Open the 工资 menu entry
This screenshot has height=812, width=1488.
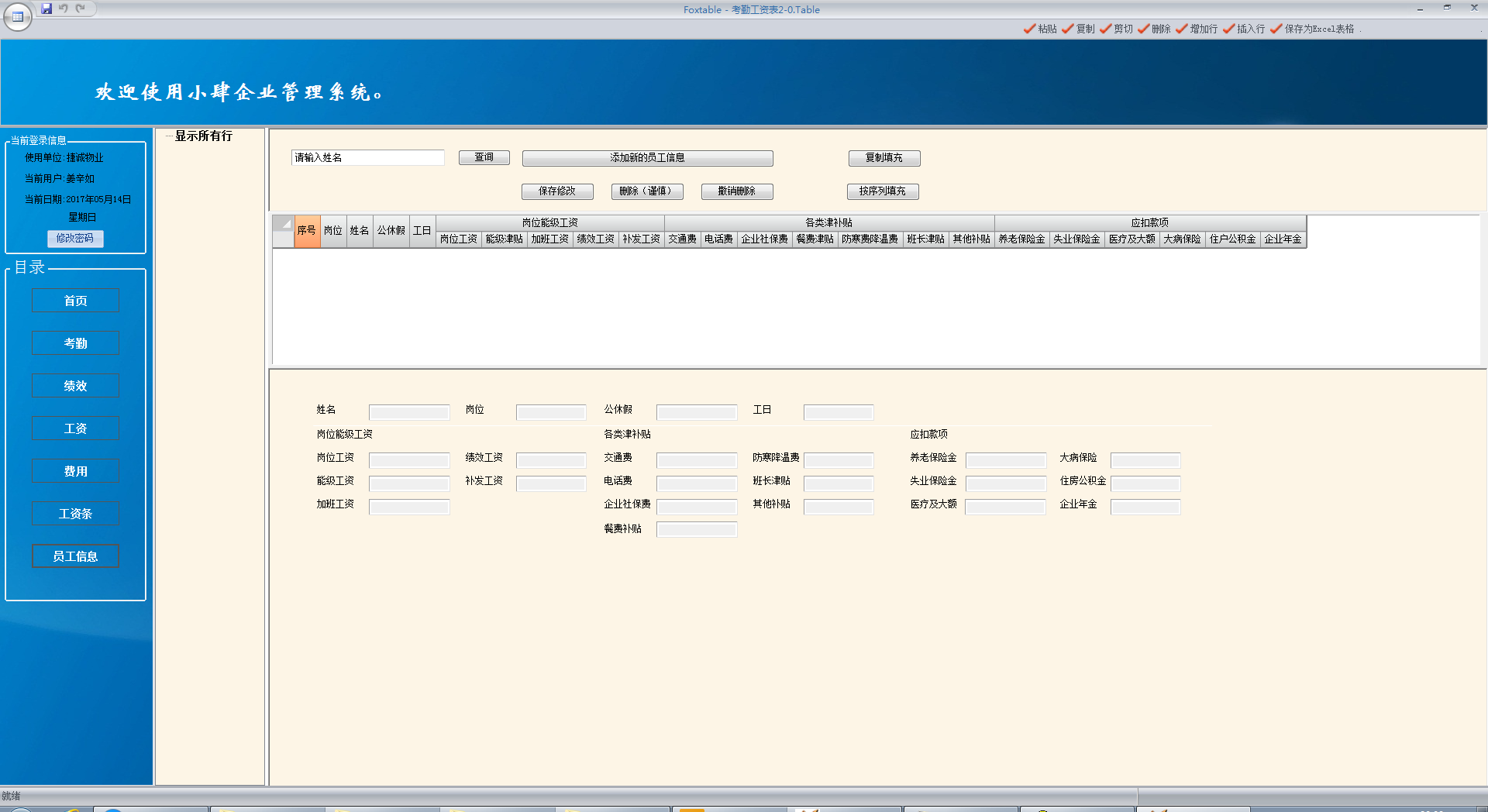click(x=75, y=428)
